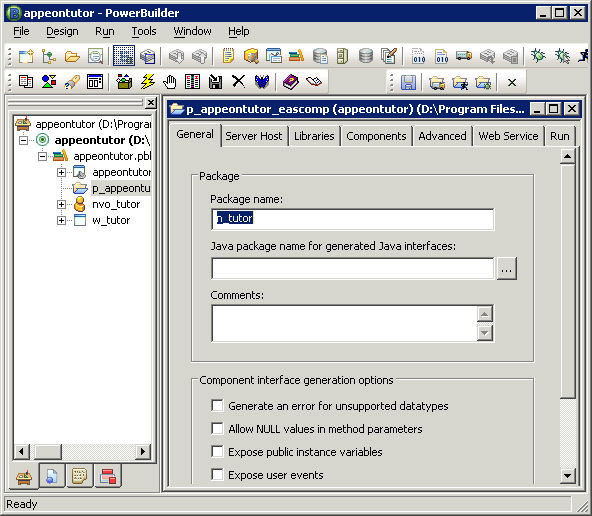Open the Help menu
The image size is (592, 516).
pyautogui.click(x=239, y=31)
